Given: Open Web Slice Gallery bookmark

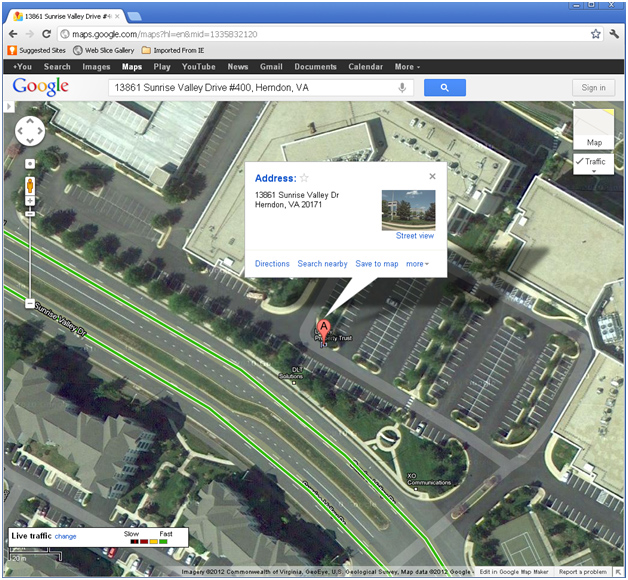Looking at the screenshot, I should pos(104,50).
